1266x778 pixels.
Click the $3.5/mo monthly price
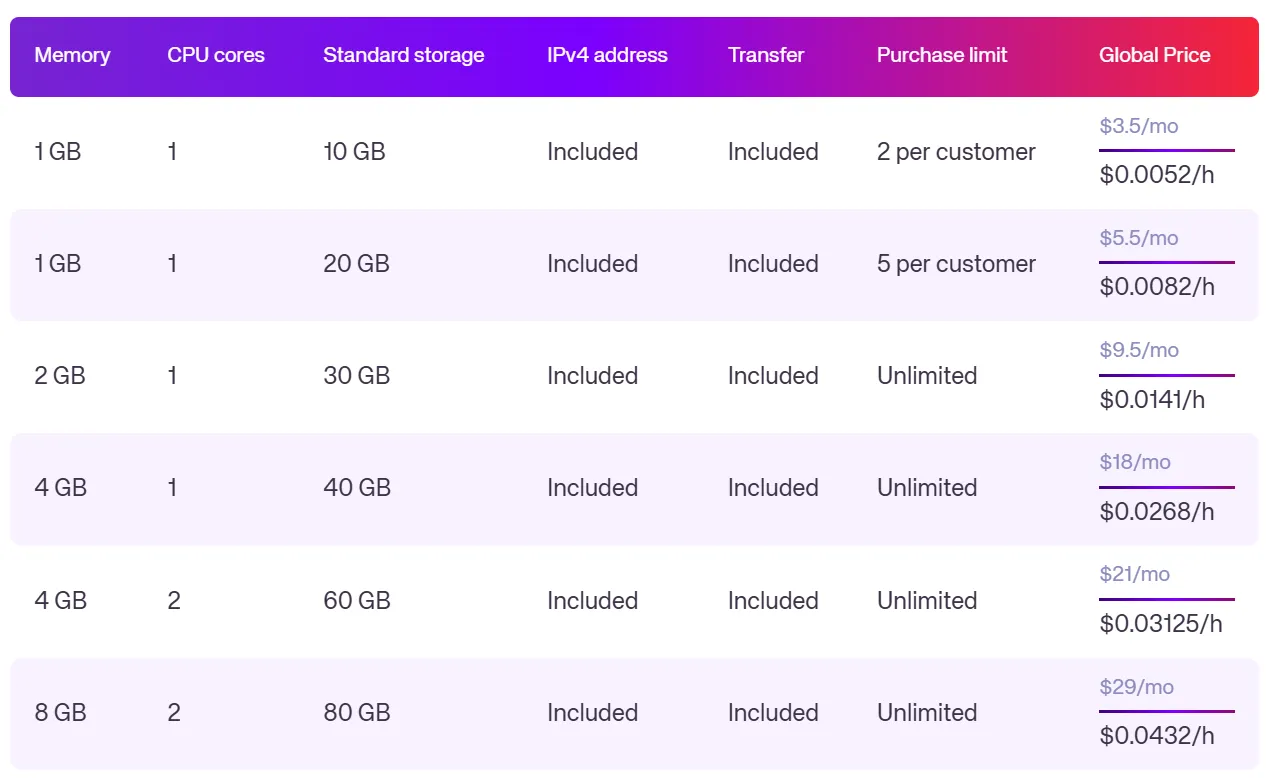point(1138,126)
